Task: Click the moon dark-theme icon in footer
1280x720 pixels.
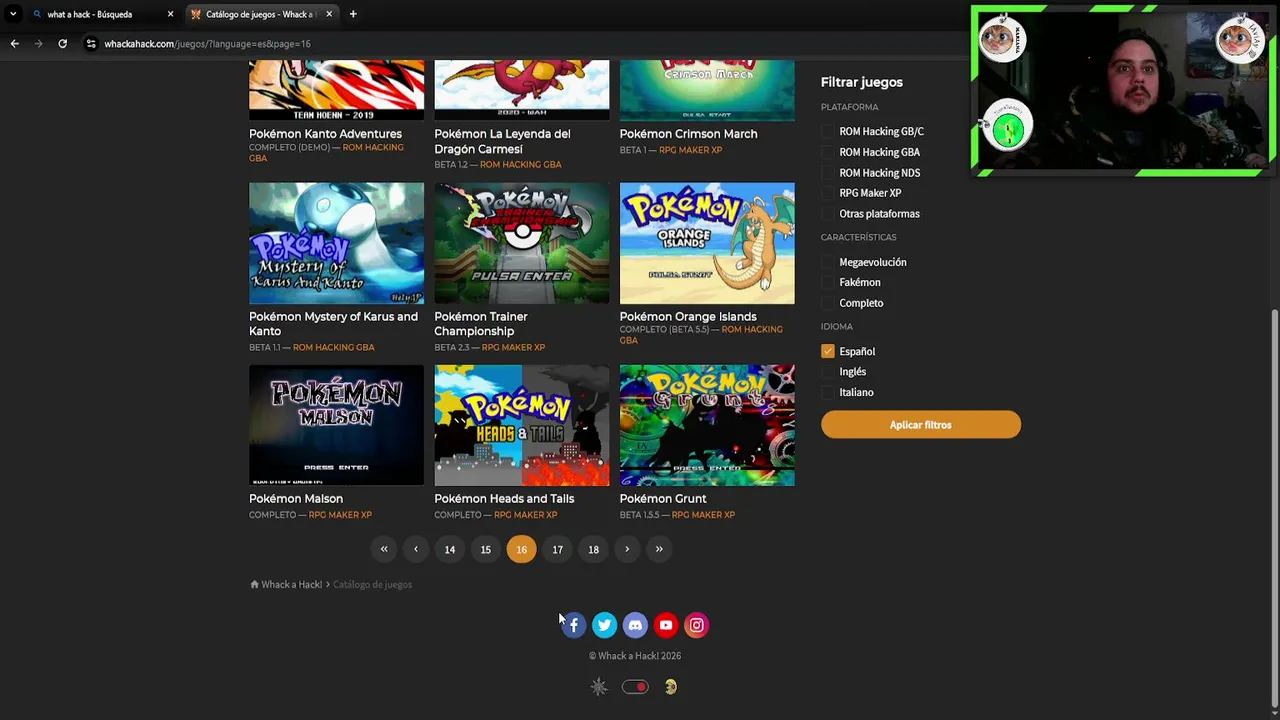Action: pyautogui.click(x=671, y=687)
